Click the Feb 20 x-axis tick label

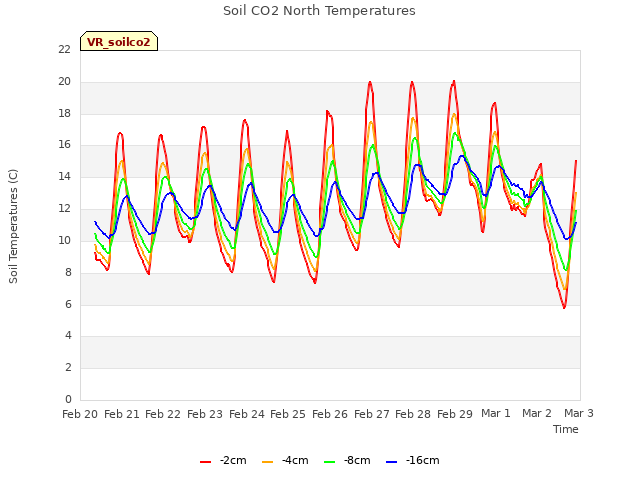click(x=80, y=414)
